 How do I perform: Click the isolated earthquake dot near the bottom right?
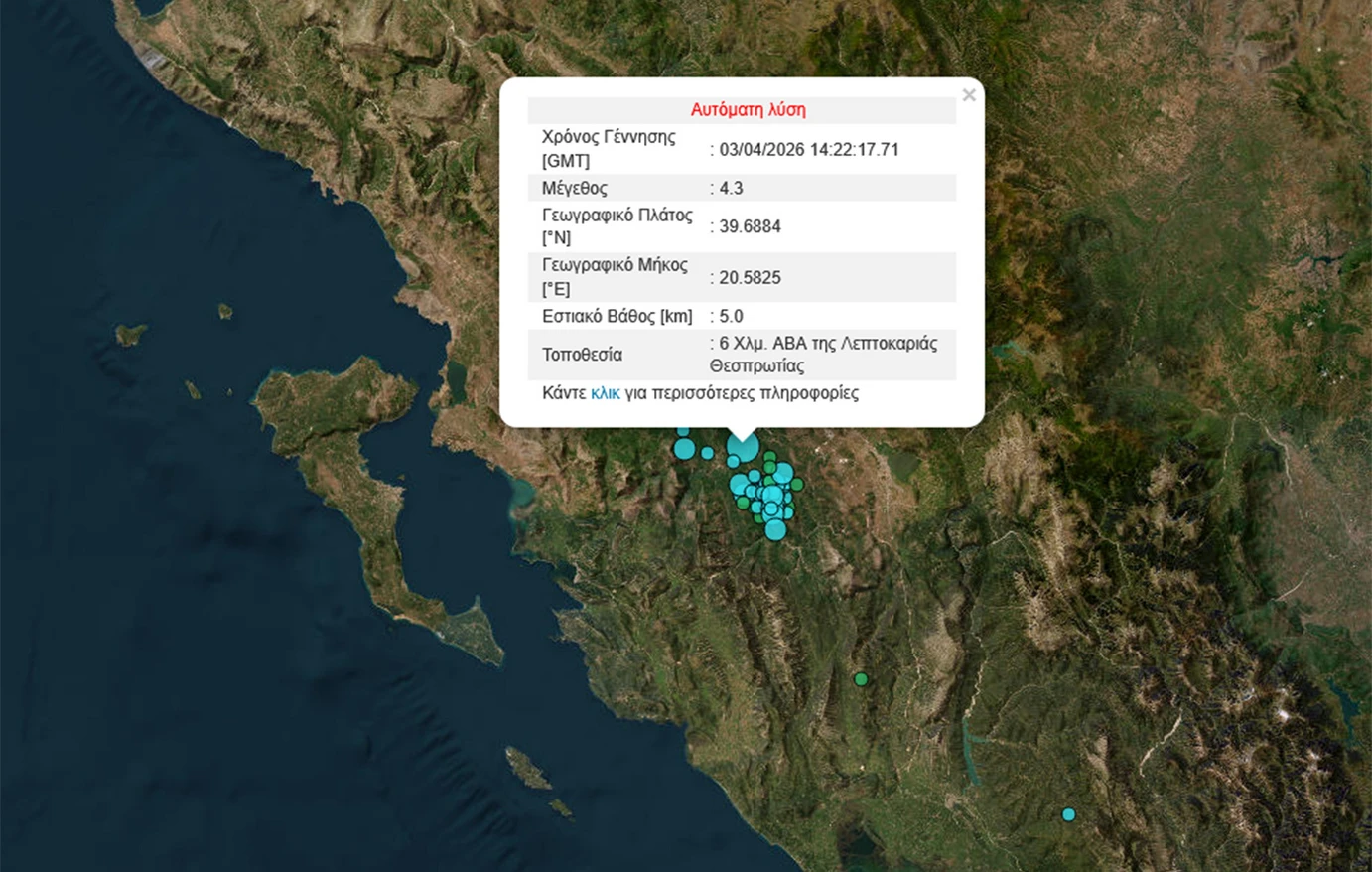tap(1068, 813)
